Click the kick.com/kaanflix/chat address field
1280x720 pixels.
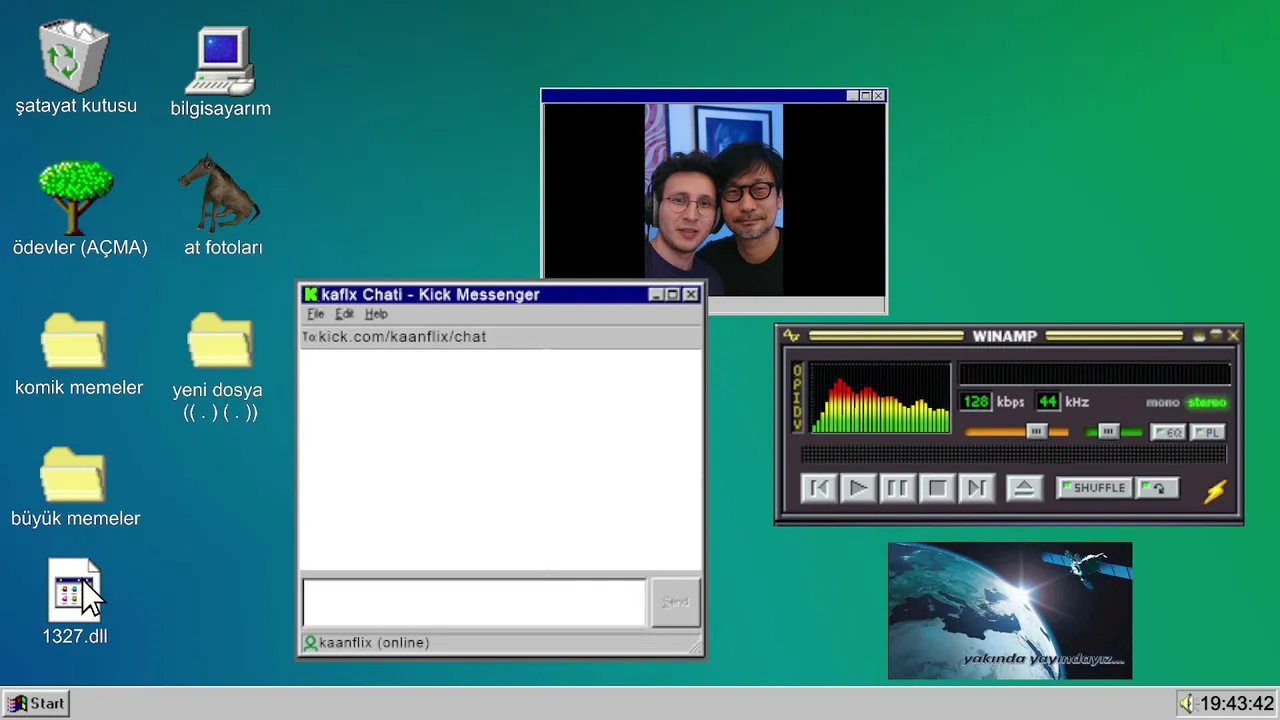[x=501, y=337]
